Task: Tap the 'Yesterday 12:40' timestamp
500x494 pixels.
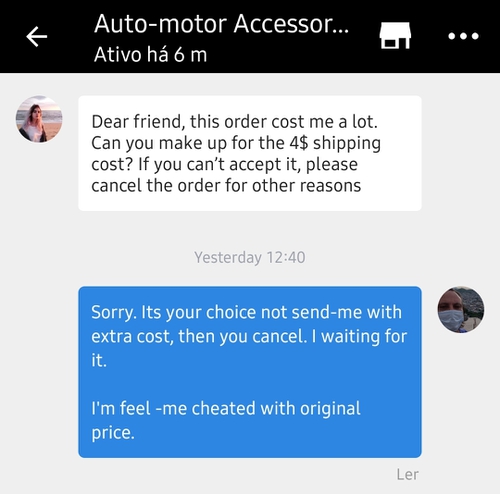Action: point(250,257)
